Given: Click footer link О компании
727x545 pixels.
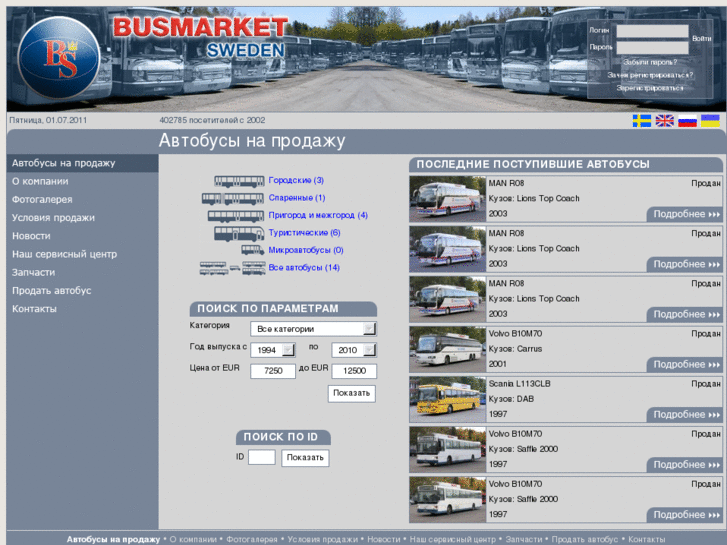Looking at the screenshot, I should [x=193, y=539].
